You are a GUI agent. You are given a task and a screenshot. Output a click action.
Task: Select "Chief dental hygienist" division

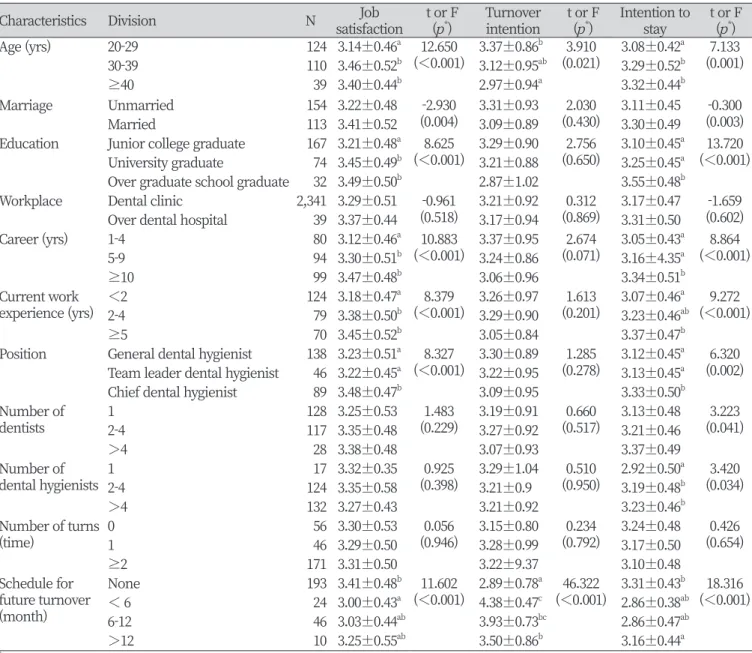172,393
